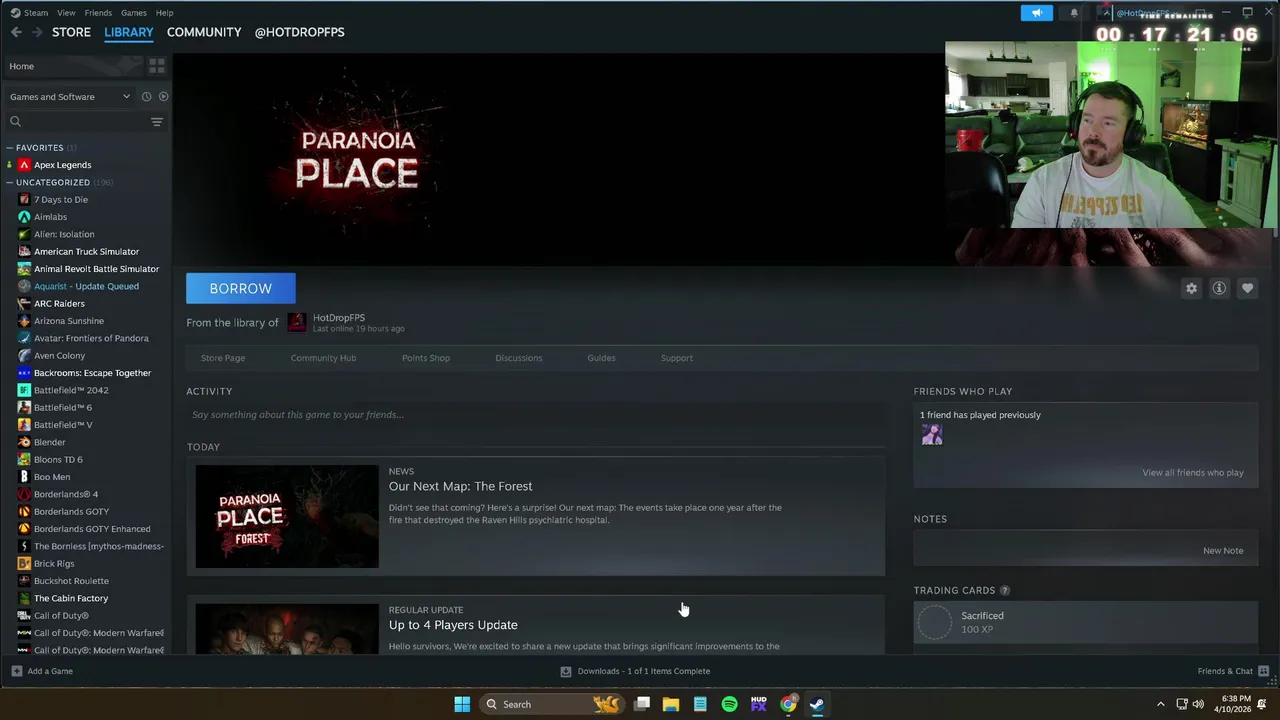Select Backrooms: Escape Together in library
Viewport: 1280px width, 720px height.
[92, 373]
